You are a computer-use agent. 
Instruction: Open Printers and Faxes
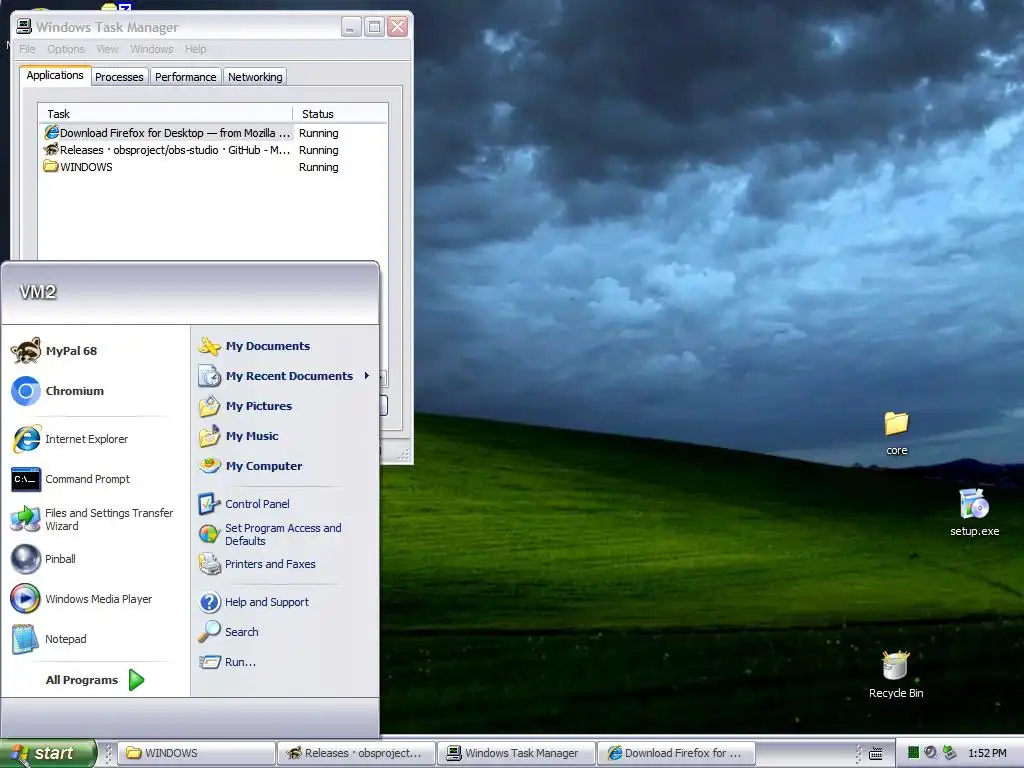click(257, 564)
